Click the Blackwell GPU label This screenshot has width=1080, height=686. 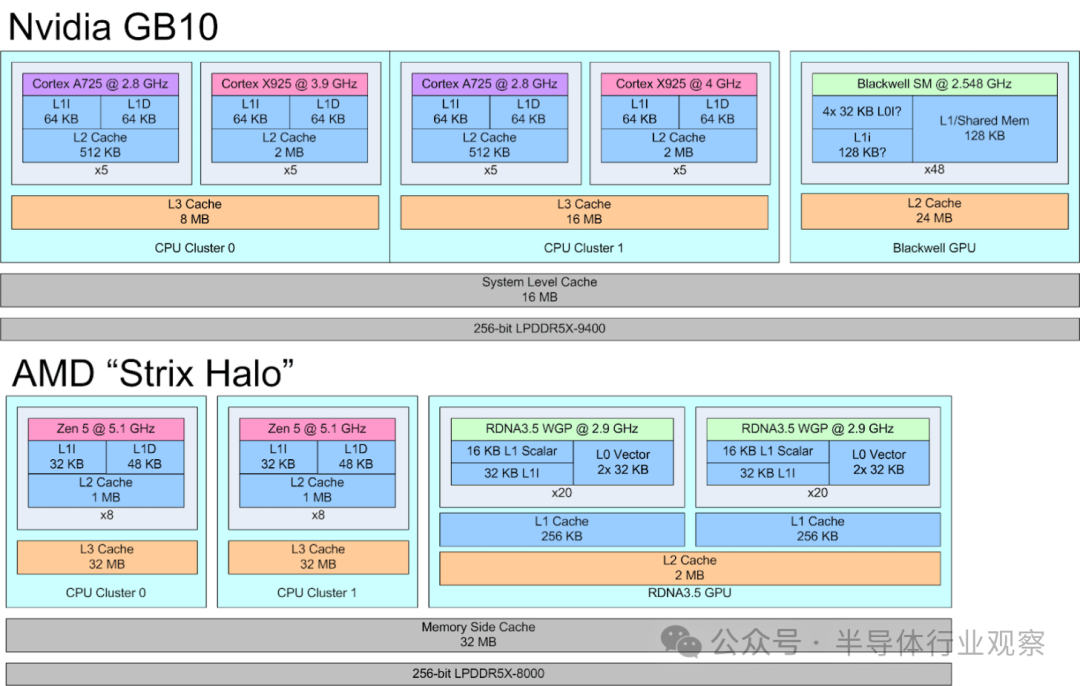[x=933, y=247]
